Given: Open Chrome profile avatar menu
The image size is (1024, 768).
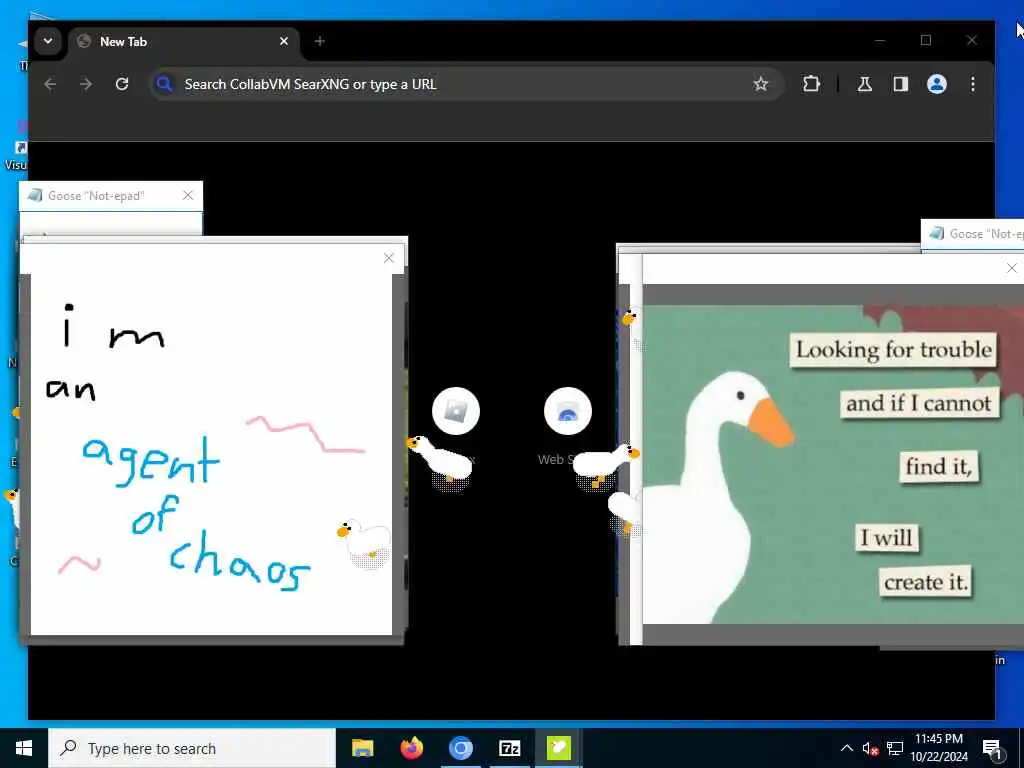Looking at the screenshot, I should [x=936, y=84].
